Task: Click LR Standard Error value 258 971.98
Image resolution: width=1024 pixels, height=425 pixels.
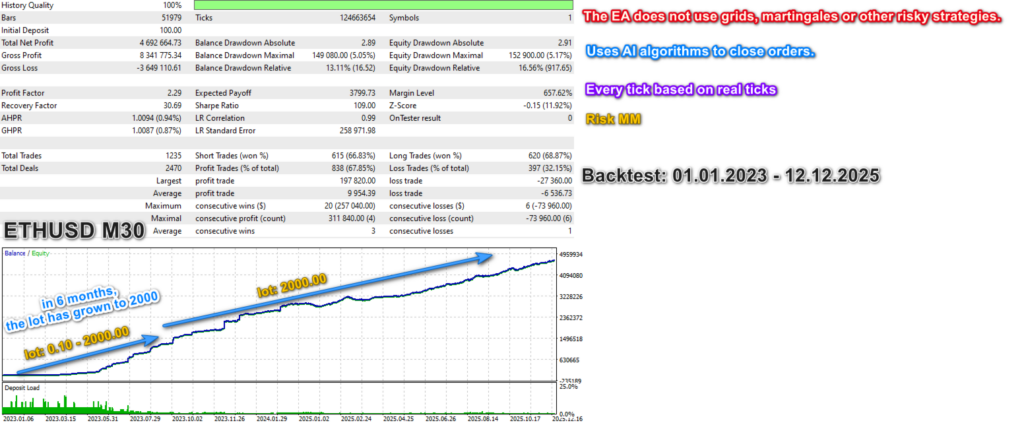Action: (356, 131)
